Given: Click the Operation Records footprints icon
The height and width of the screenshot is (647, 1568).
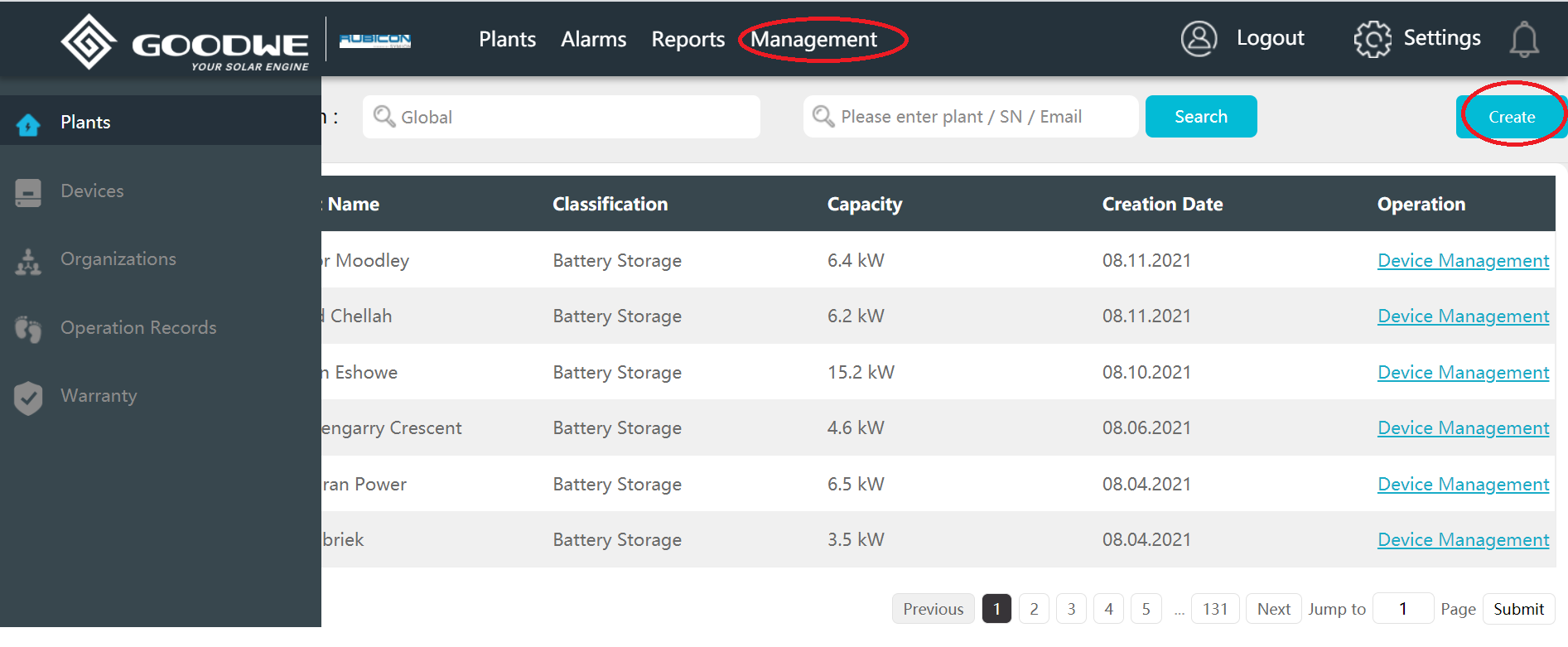Looking at the screenshot, I should pyautogui.click(x=28, y=329).
